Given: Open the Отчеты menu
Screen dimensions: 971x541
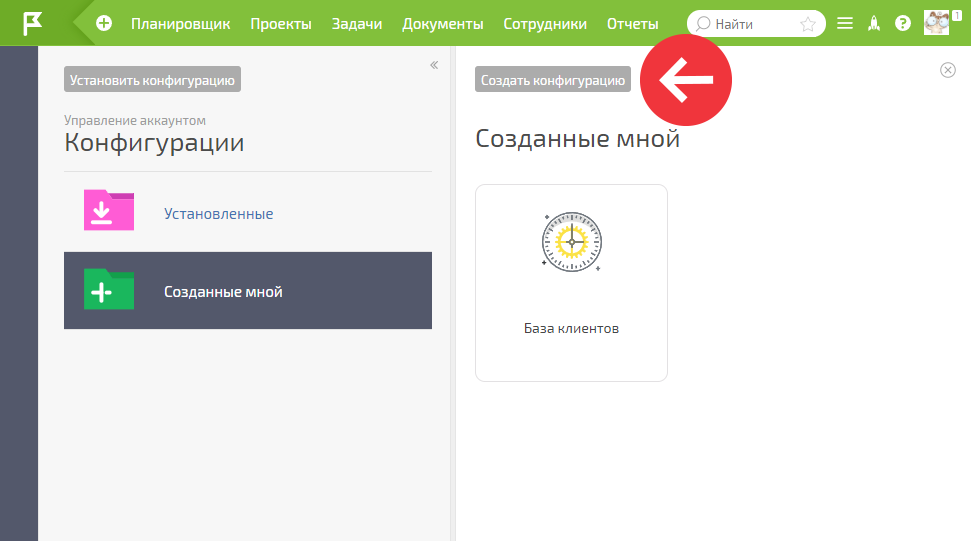Looking at the screenshot, I should [x=632, y=24].
